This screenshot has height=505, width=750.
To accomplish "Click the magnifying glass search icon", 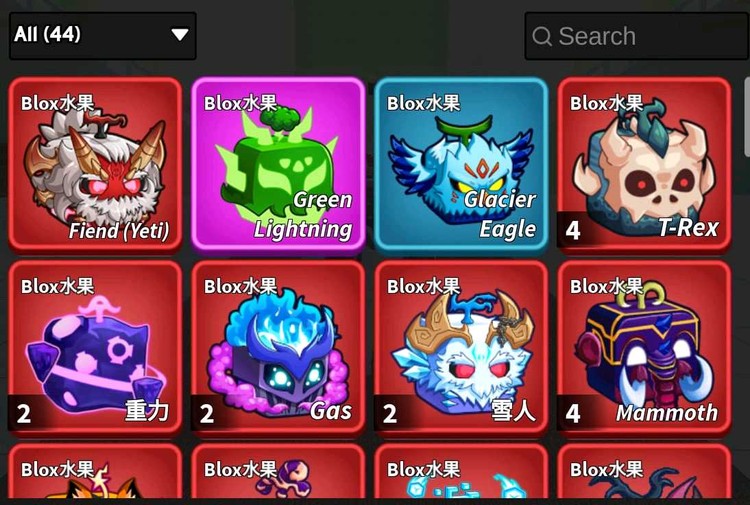I will 542,36.
